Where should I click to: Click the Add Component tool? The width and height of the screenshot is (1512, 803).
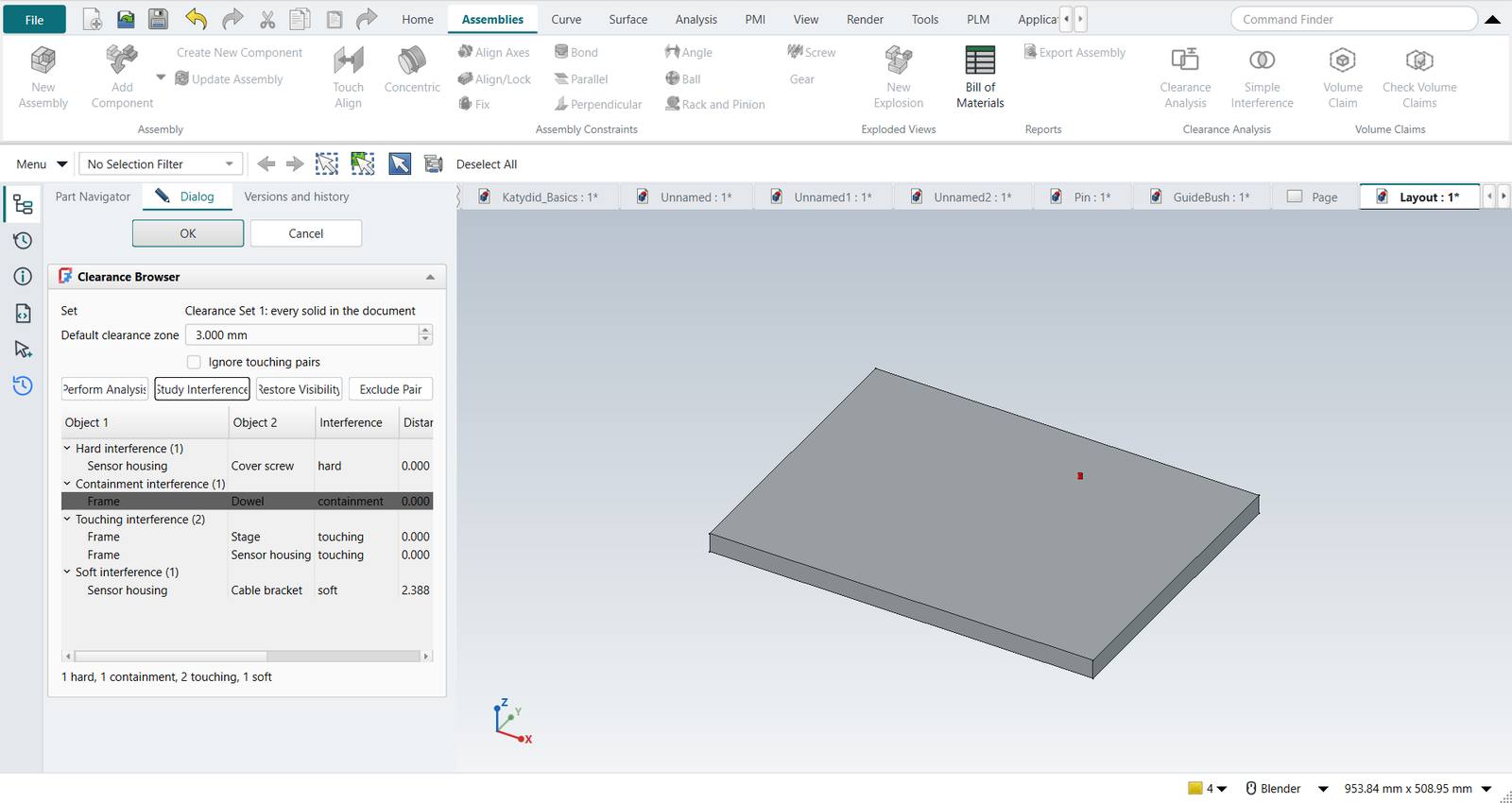point(122,77)
